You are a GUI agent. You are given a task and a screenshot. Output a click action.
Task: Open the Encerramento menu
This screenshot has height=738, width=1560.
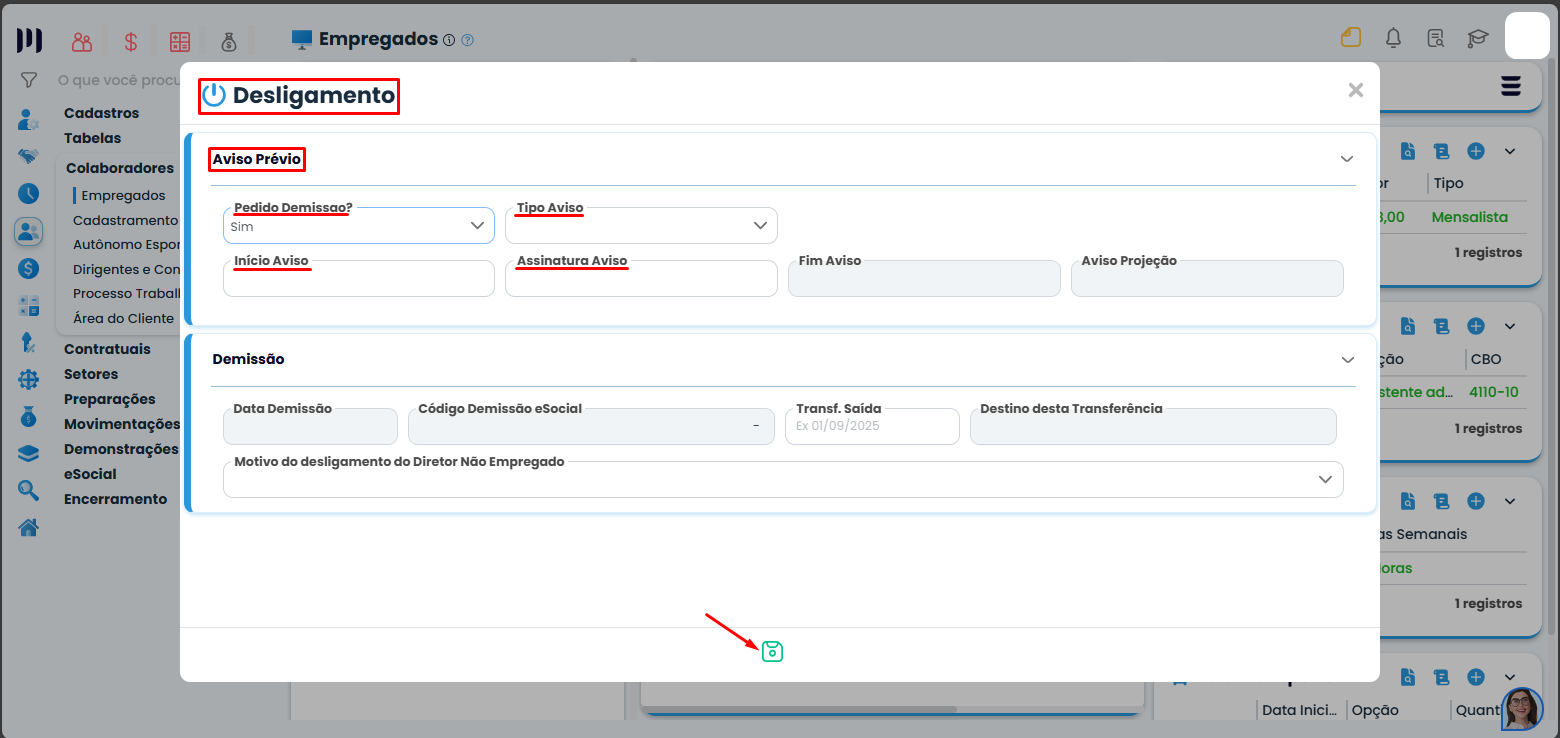pos(116,499)
